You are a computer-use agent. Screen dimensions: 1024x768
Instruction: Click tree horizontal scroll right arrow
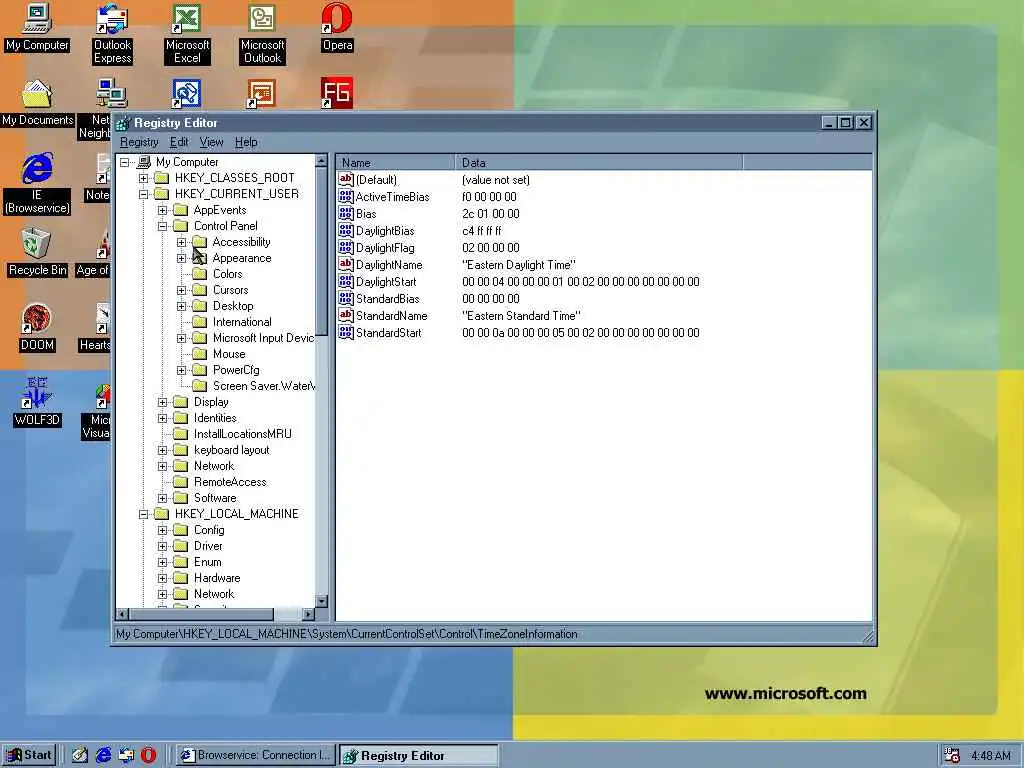pos(308,614)
